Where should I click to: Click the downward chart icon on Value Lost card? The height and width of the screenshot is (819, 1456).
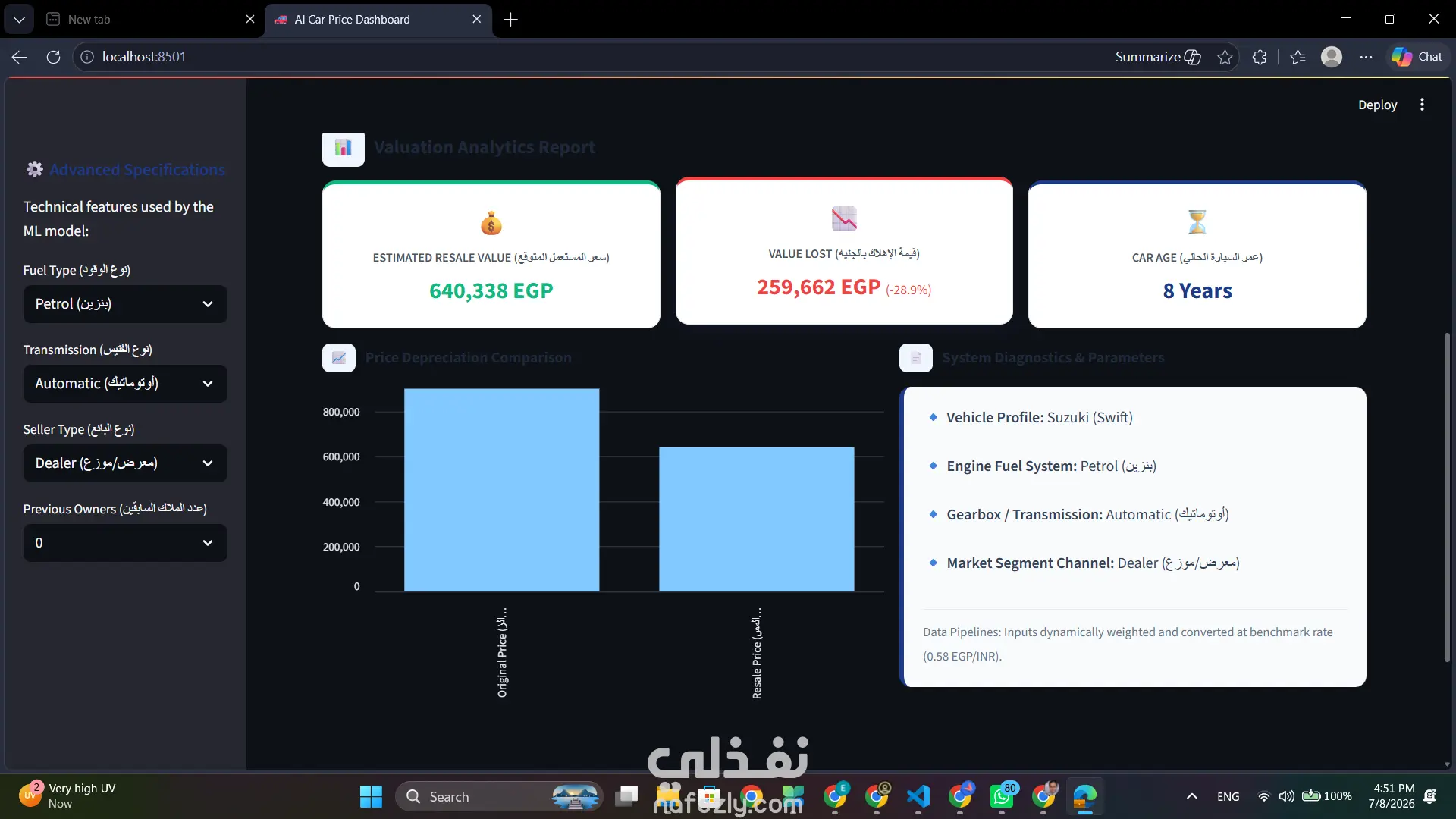(x=844, y=219)
